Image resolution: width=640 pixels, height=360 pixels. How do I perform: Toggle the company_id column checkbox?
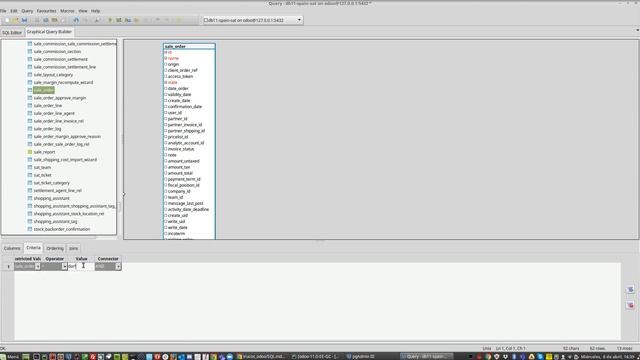166,191
